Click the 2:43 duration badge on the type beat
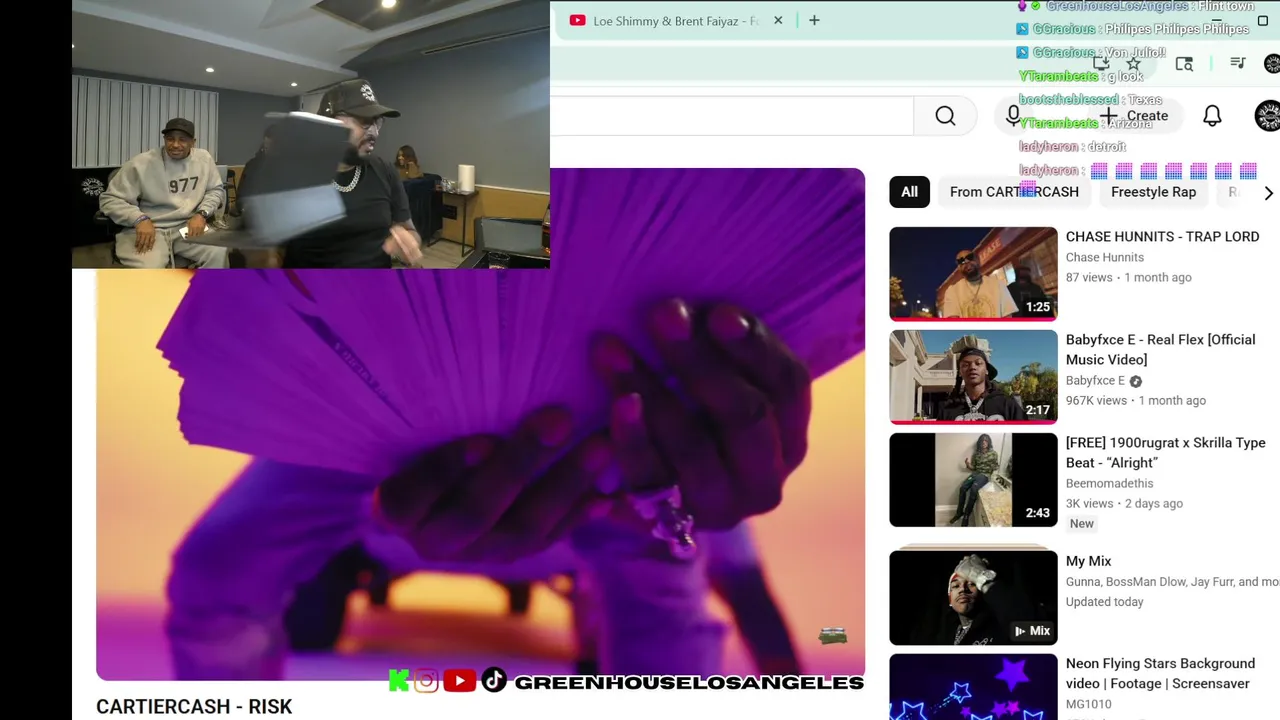Viewport: 1280px width, 720px height. click(1038, 513)
